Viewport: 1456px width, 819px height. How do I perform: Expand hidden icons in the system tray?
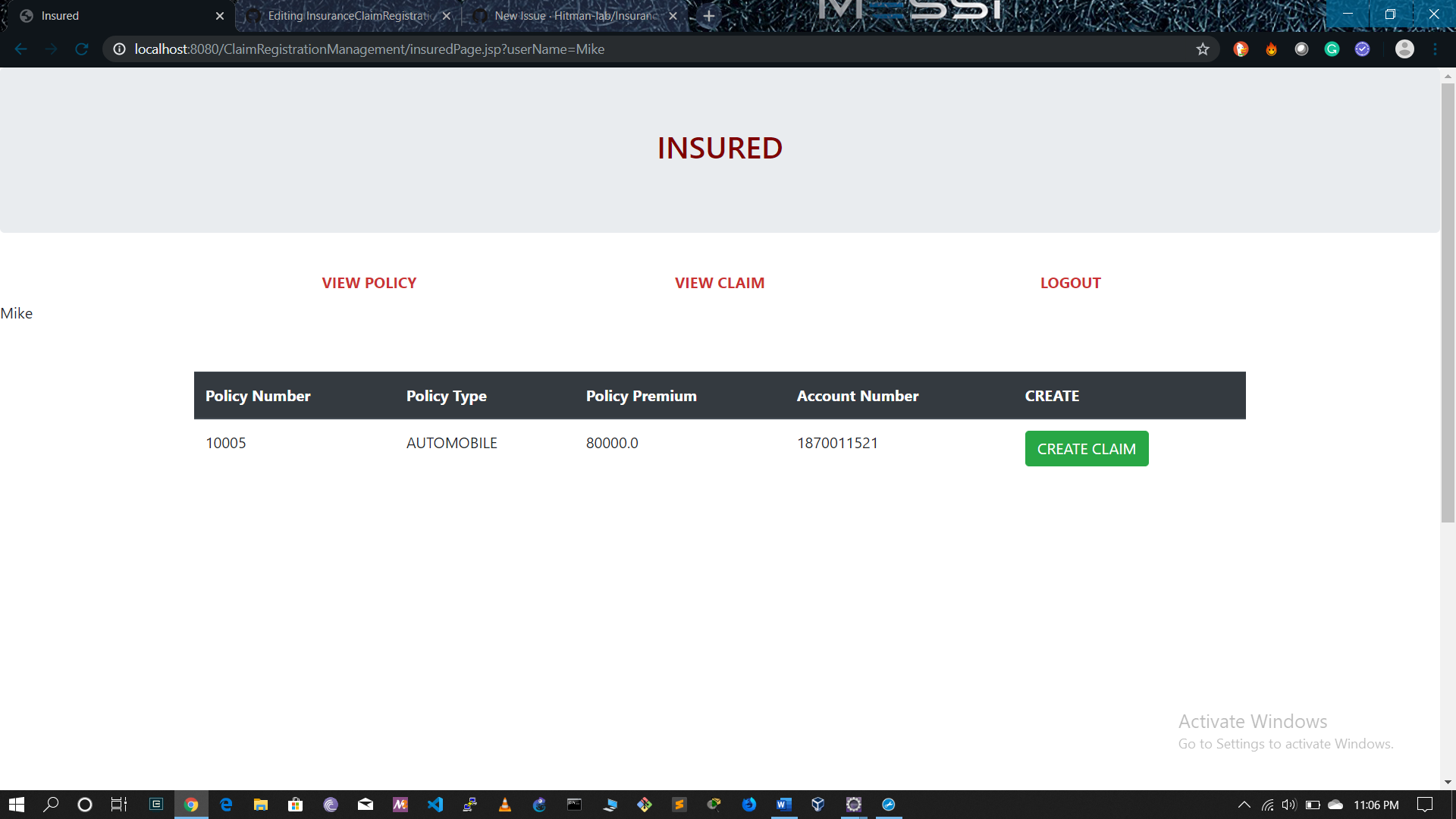pos(1244,804)
